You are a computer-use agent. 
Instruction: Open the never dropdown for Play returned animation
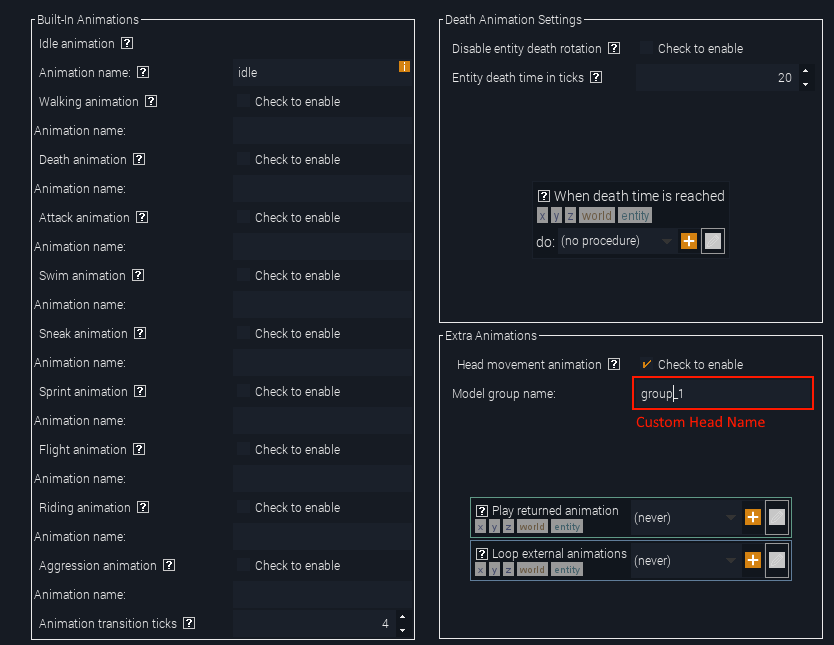685,517
